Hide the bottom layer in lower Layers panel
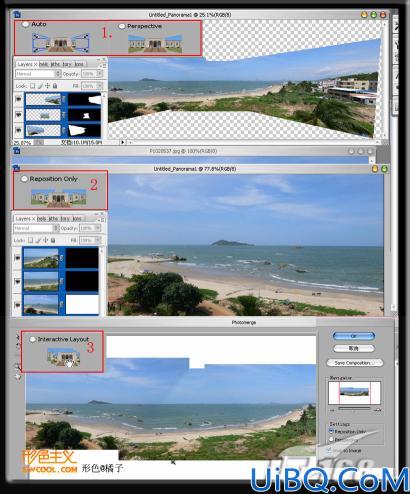Screen dimensions: 410x494 point(17,305)
